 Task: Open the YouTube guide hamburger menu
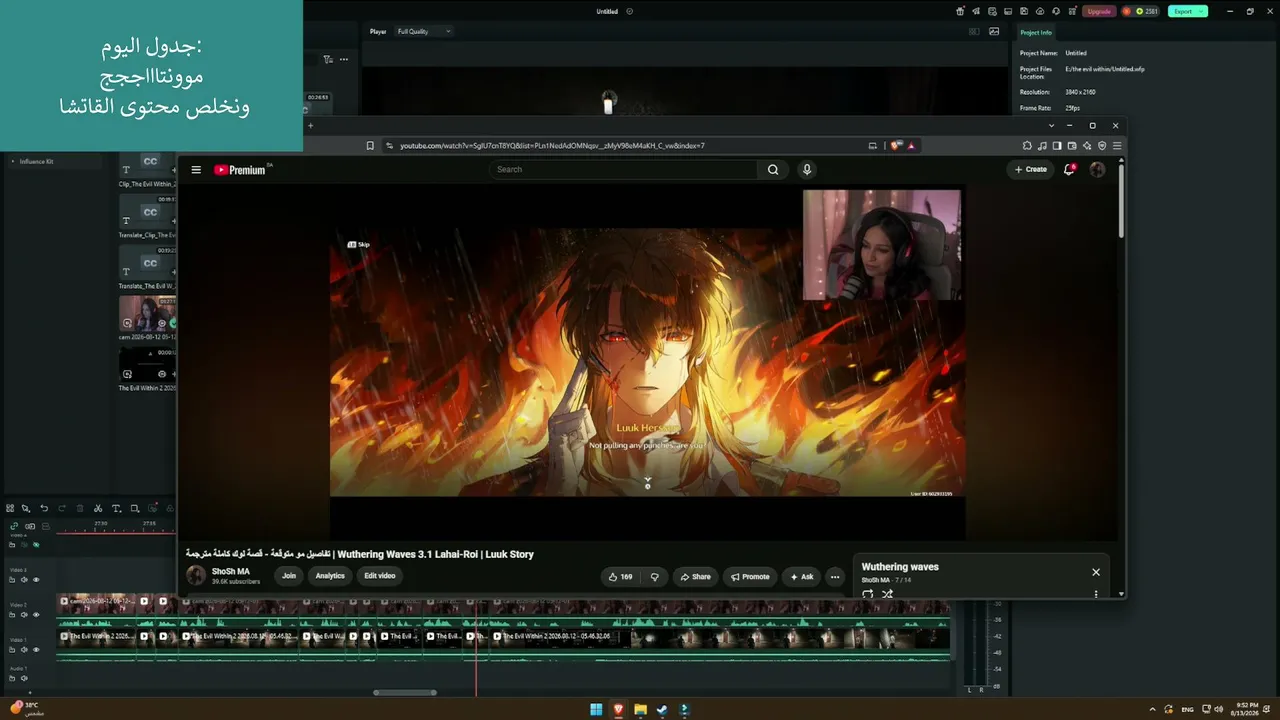pyautogui.click(x=196, y=170)
